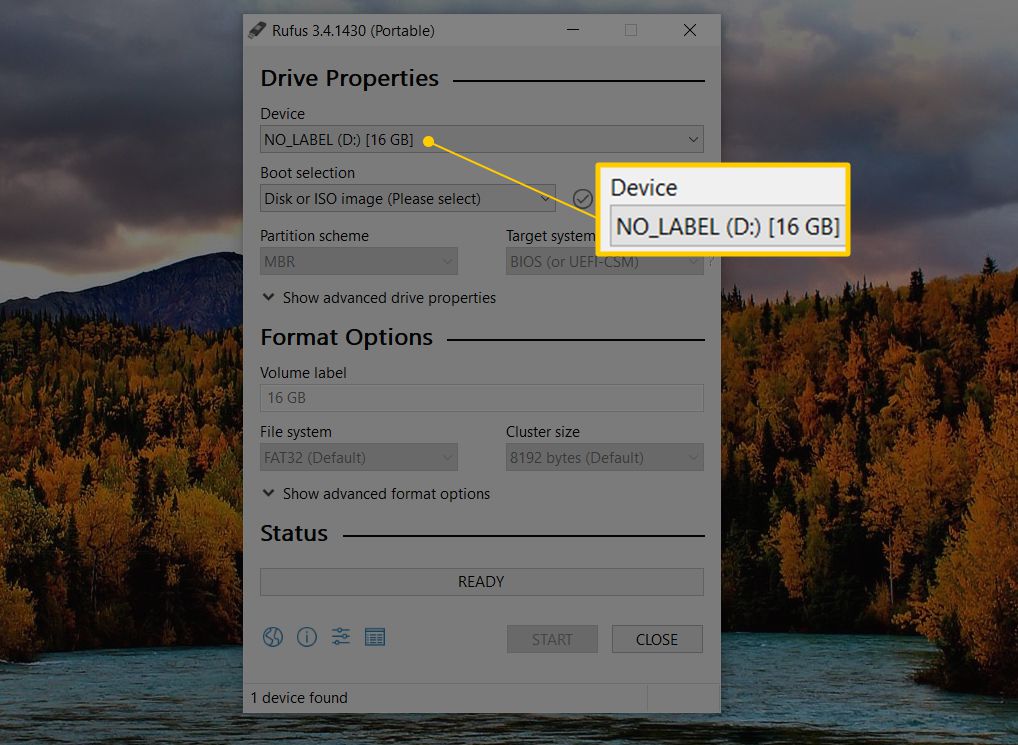
Task: Open the Rufus settings sliders icon
Action: click(341, 637)
